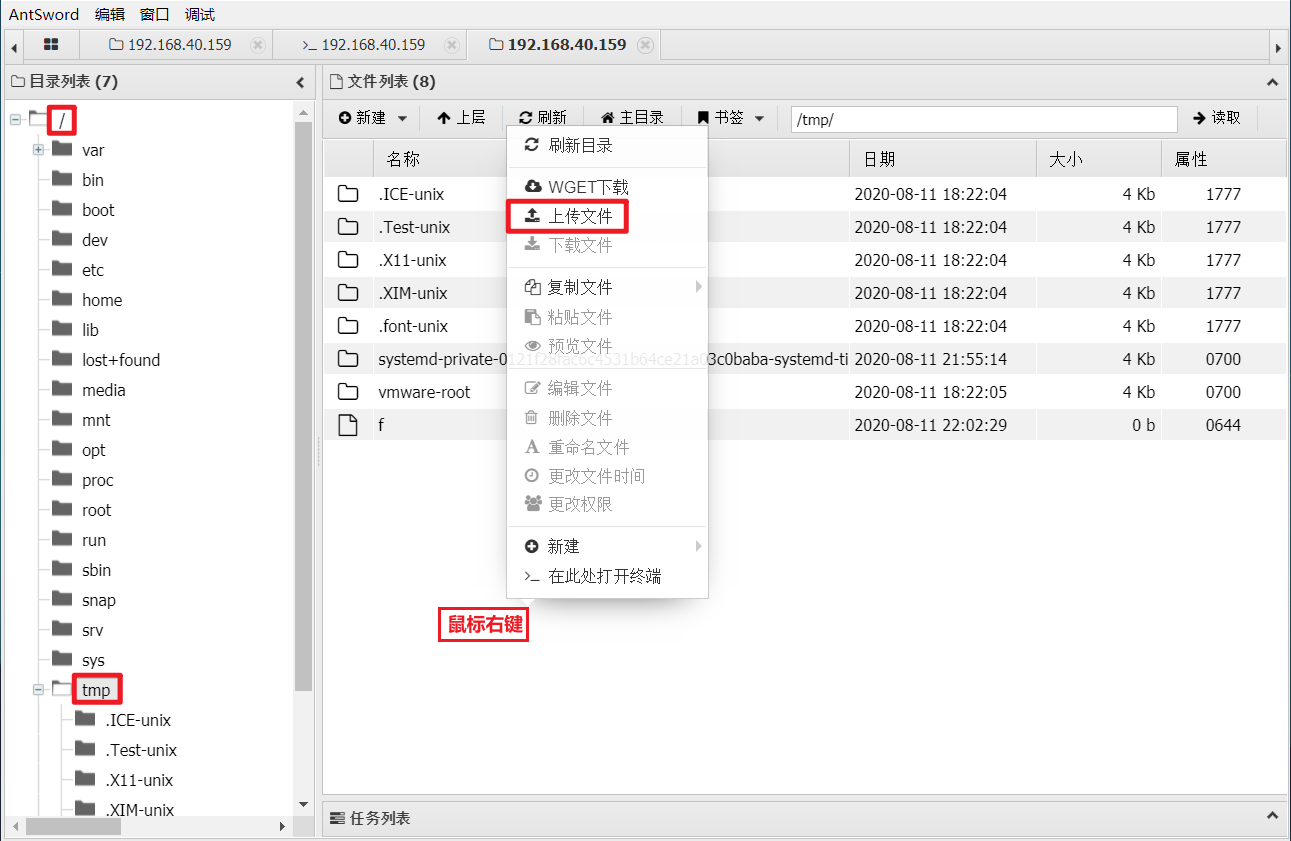Select the bin folder in tree
The height and width of the screenshot is (841, 1291).
93,180
